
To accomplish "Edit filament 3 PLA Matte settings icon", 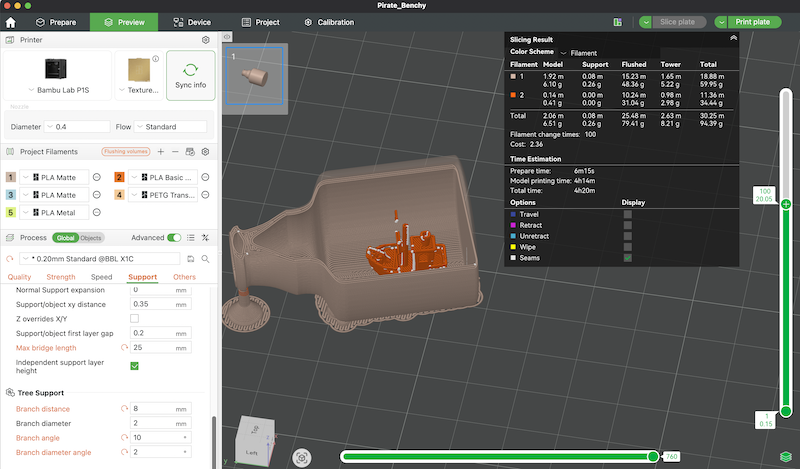I will (x=96, y=194).
